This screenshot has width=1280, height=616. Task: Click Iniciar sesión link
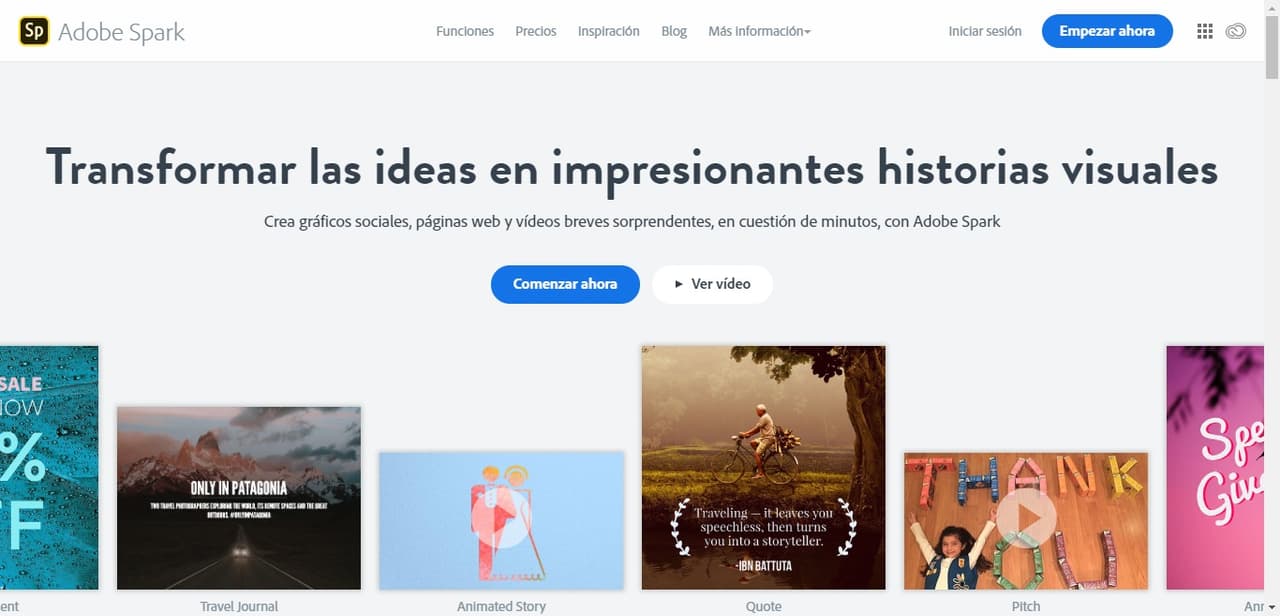point(985,31)
